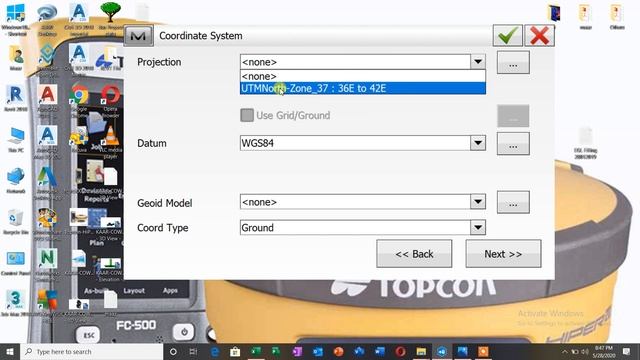This screenshot has width=640, height=360.
Task: Open Datum settings with the ... button
Action: click(x=513, y=144)
